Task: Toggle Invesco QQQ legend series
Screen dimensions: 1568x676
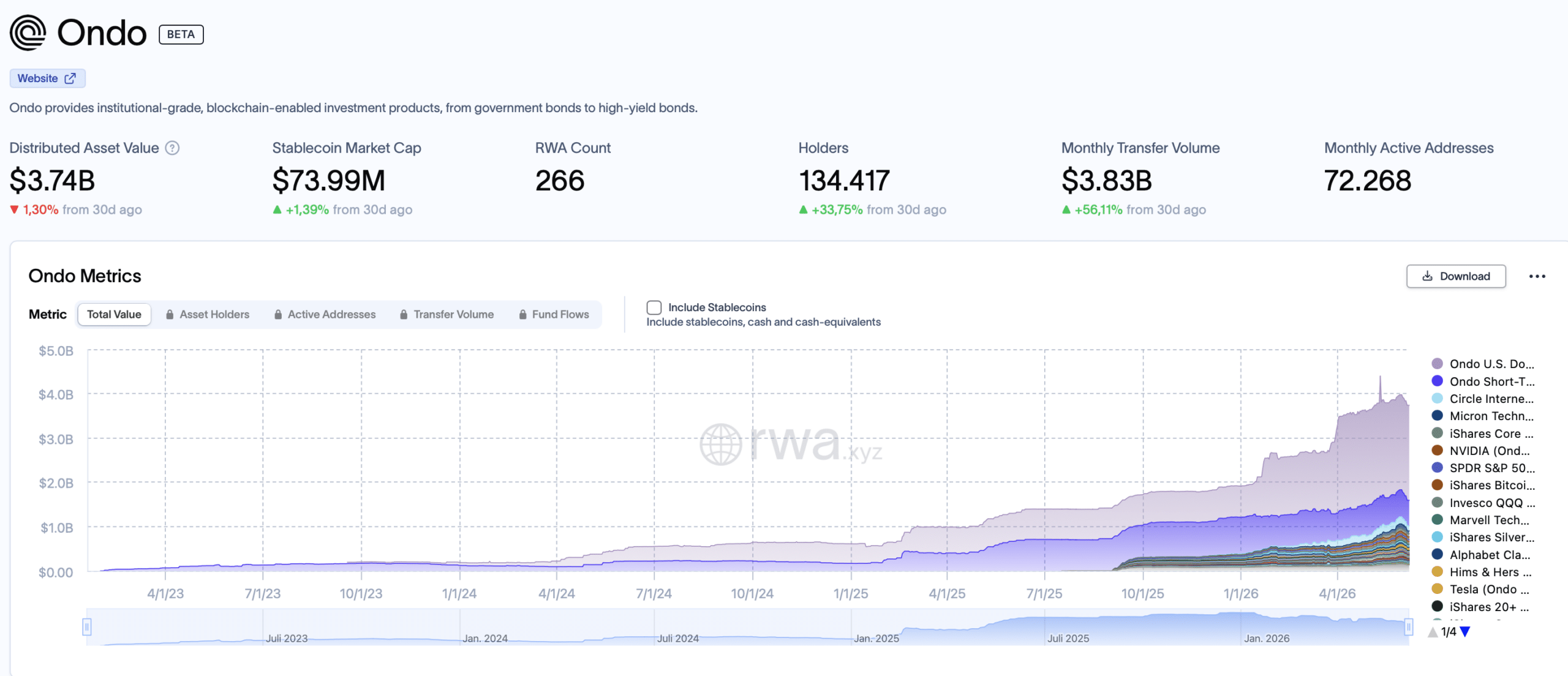Action: pos(1483,503)
